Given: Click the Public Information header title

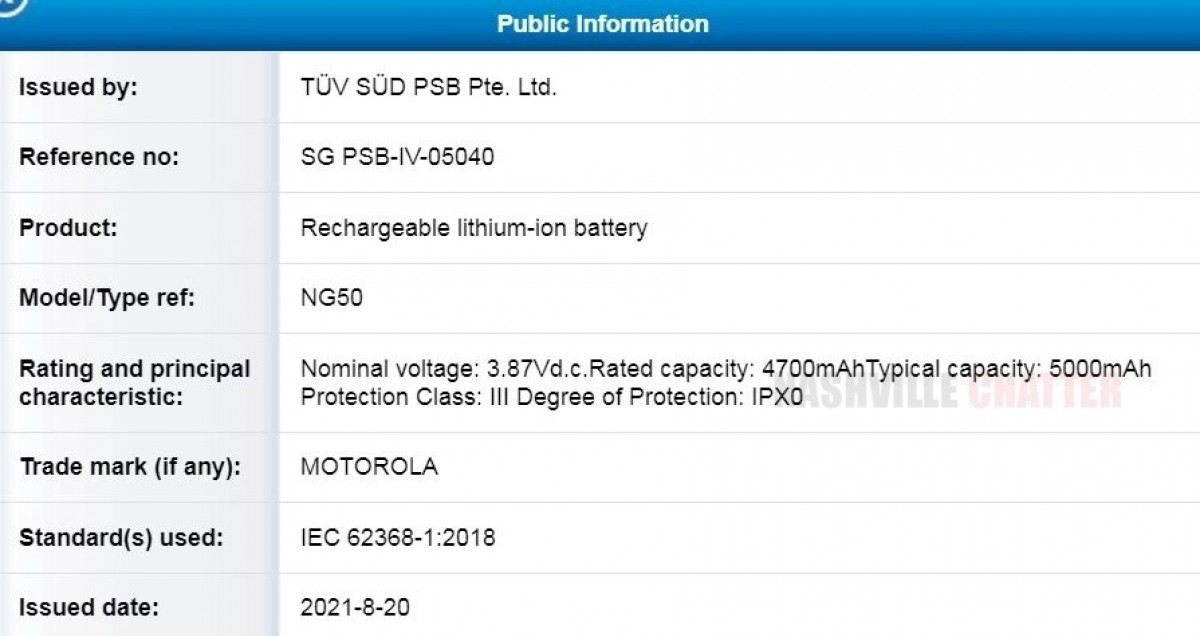Looking at the screenshot, I should (x=602, y=24).
